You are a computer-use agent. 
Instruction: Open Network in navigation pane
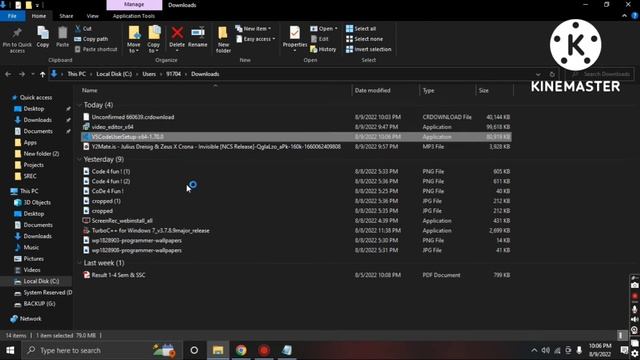[x=31, y=319]
